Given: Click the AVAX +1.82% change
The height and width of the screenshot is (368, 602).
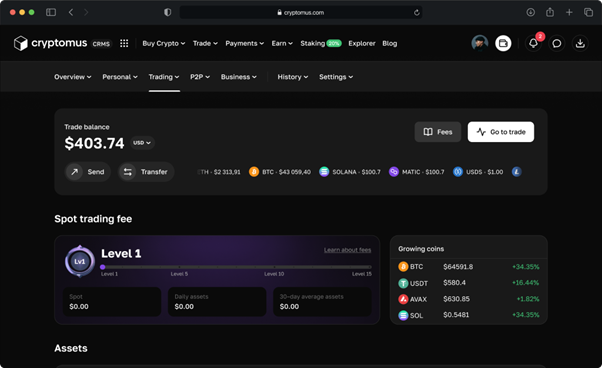Looking at the screenshot, I should 528,299.
